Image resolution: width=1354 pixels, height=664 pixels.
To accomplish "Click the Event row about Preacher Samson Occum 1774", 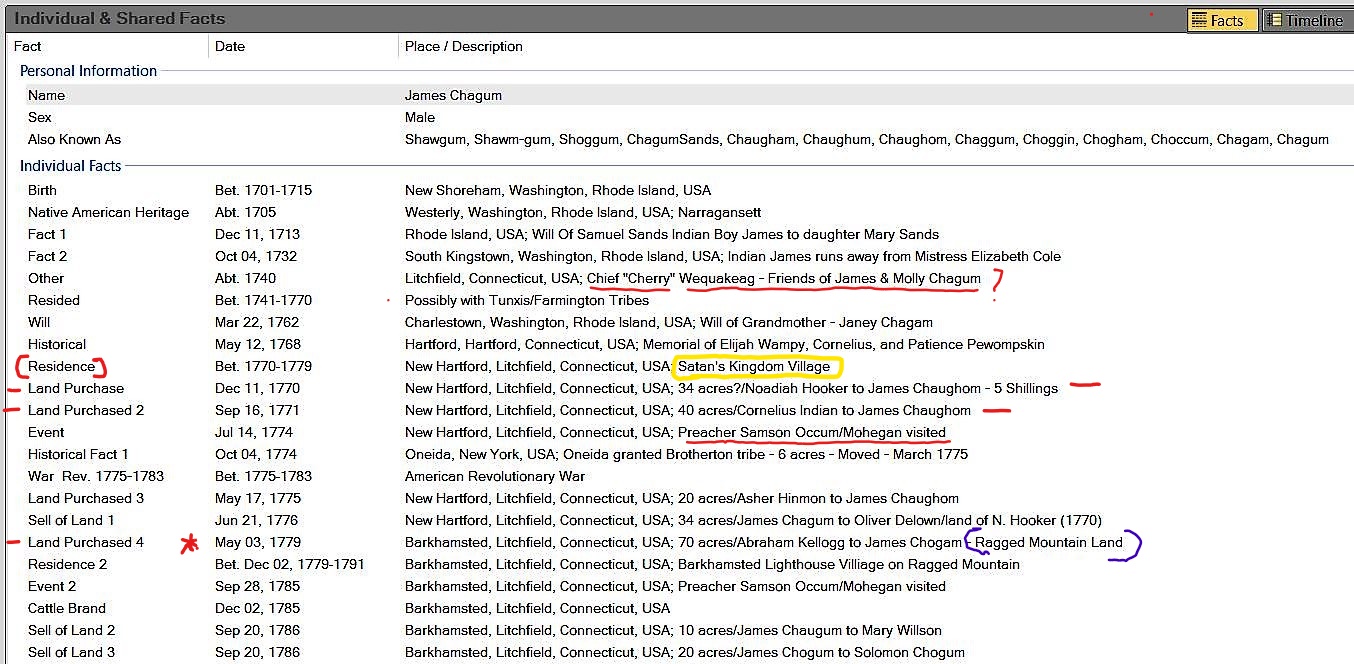I will (x=46, y=432).
